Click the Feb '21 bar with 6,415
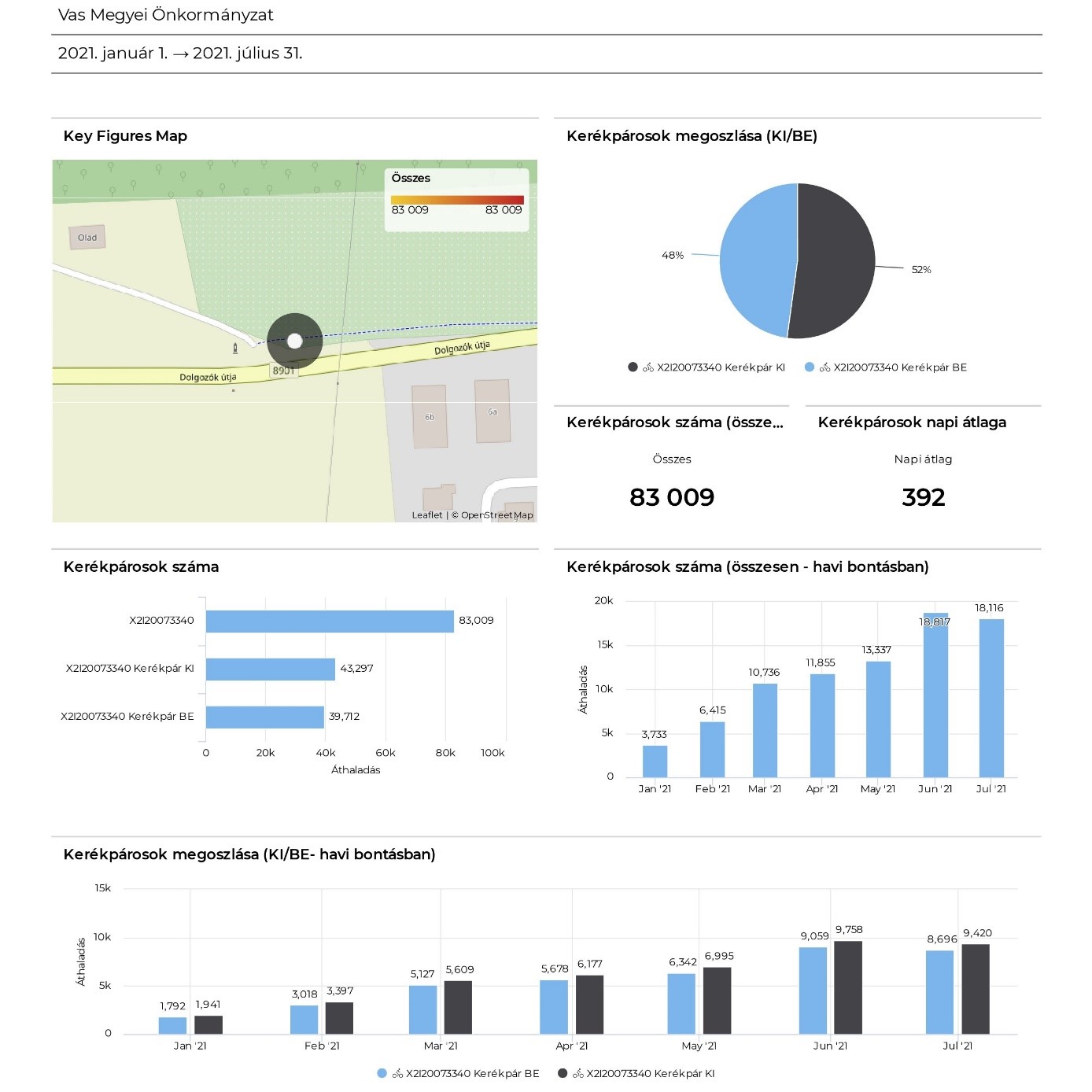This screenshot has height=1092, width=1092. 713,749
